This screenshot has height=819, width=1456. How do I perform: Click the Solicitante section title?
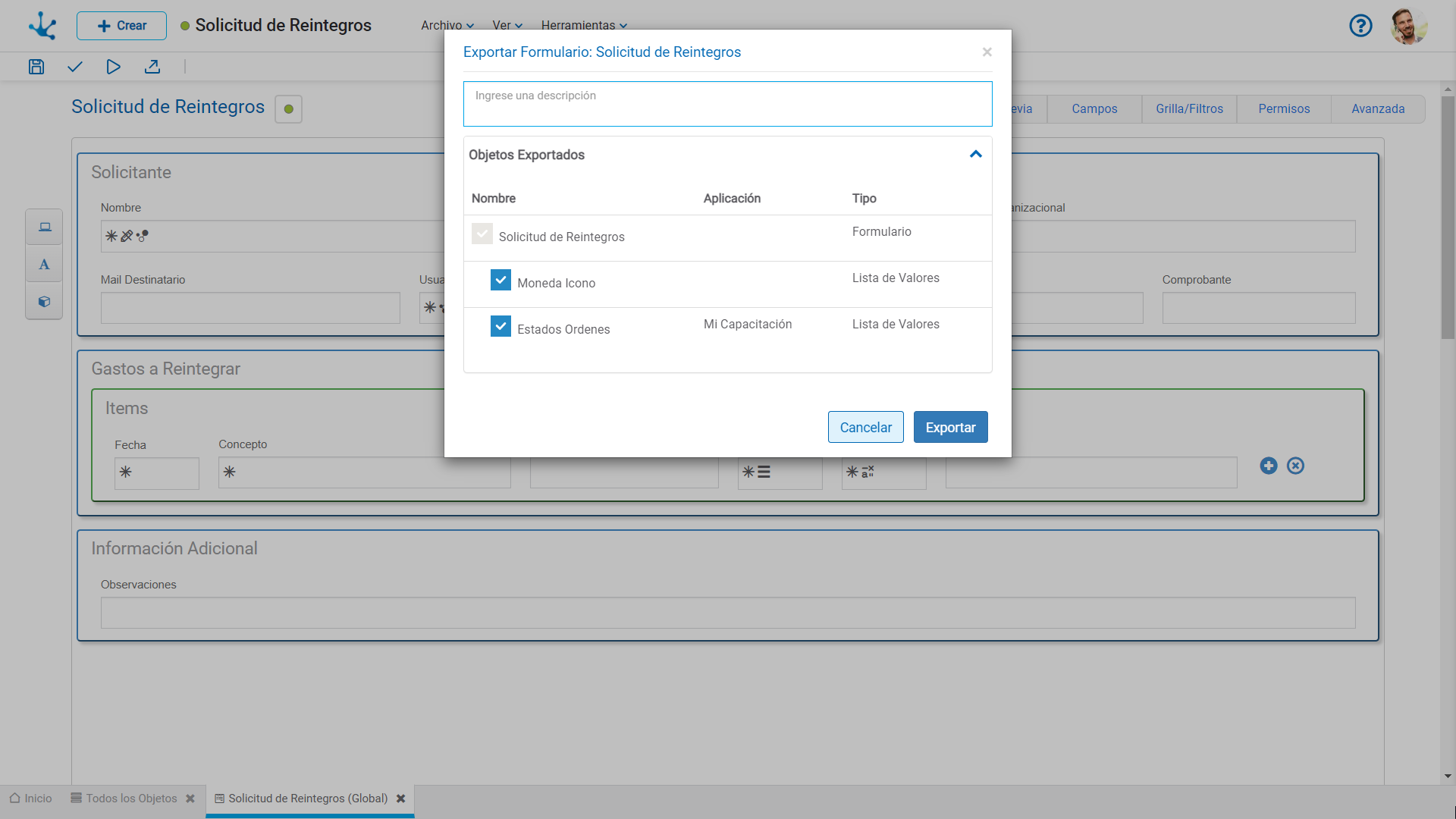pyautogui.click(x=131, y=173)
